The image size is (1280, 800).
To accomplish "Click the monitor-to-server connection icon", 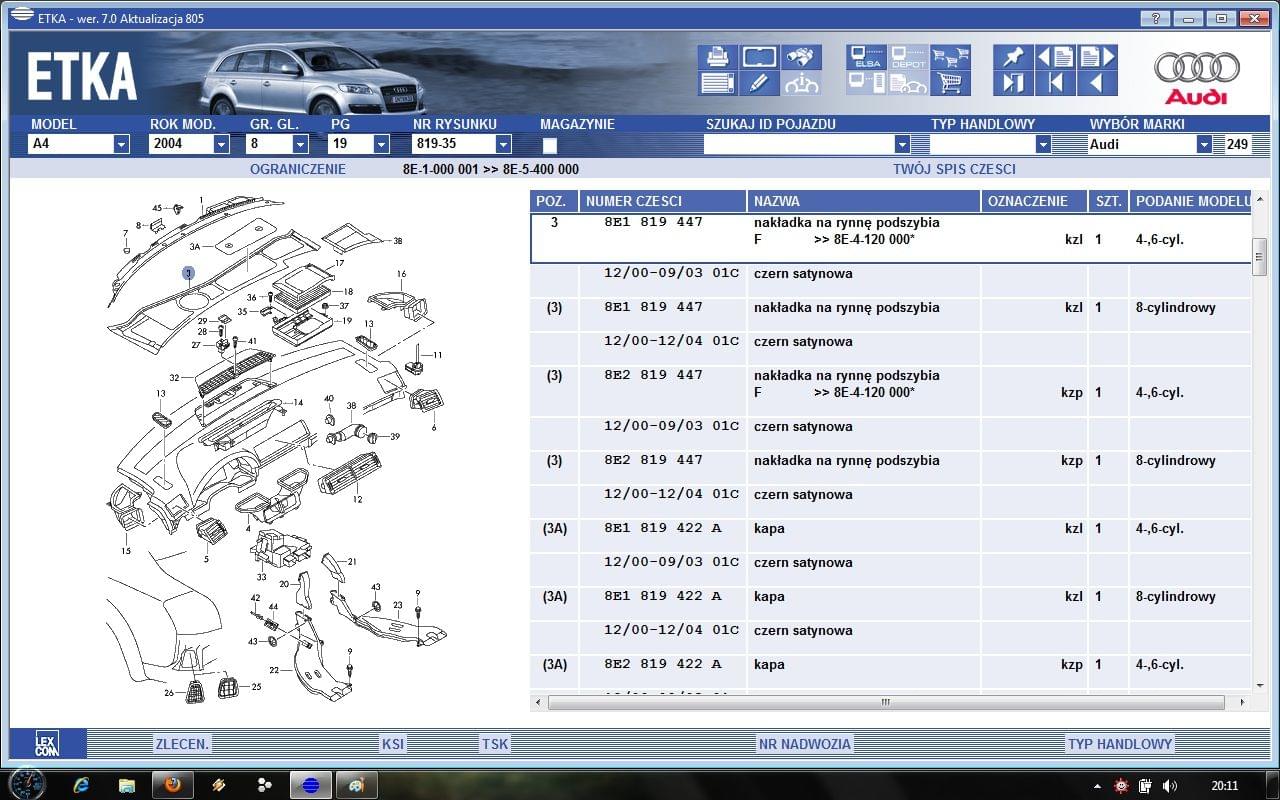I will point(866,83).
